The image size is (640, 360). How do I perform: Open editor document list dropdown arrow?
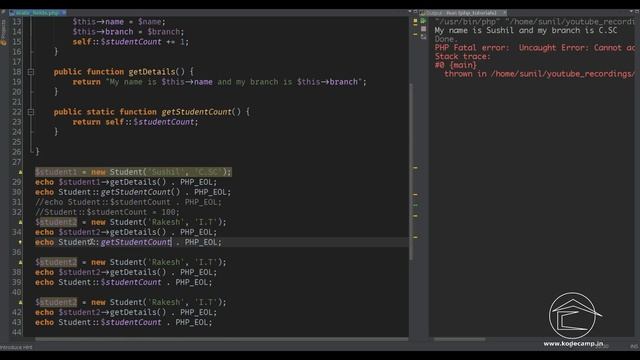coord(409,12)
